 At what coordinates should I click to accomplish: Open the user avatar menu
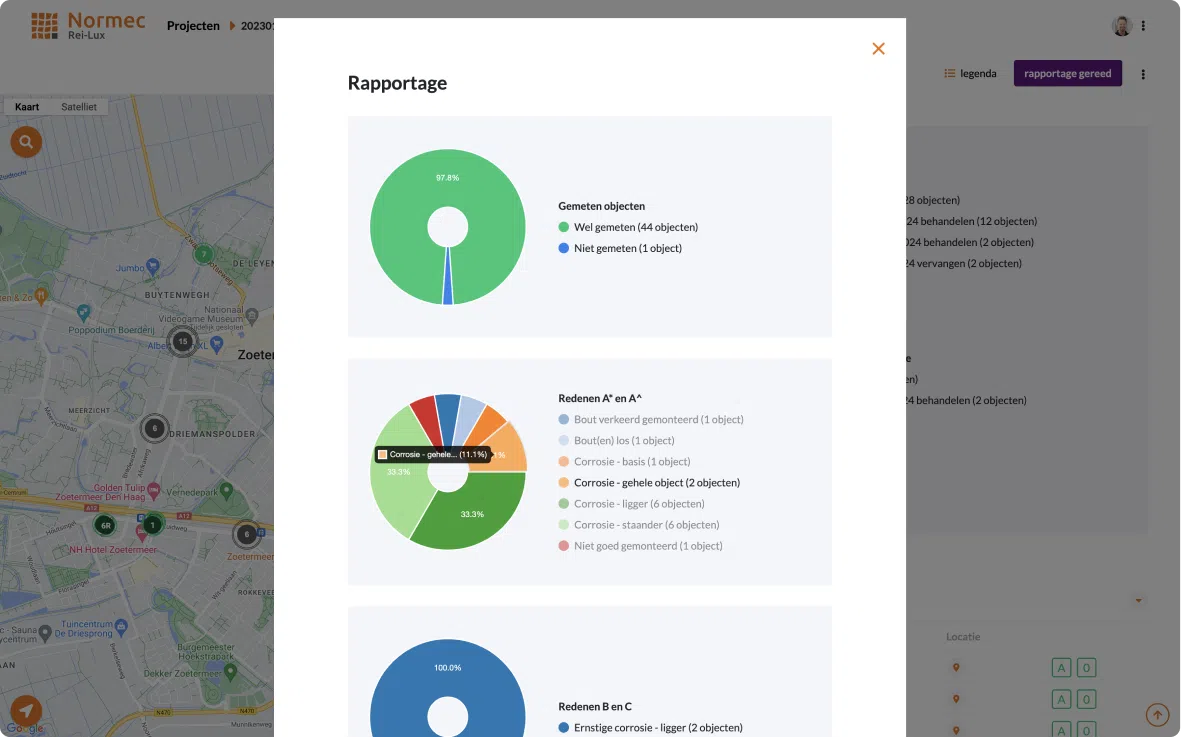(1121, 26)
